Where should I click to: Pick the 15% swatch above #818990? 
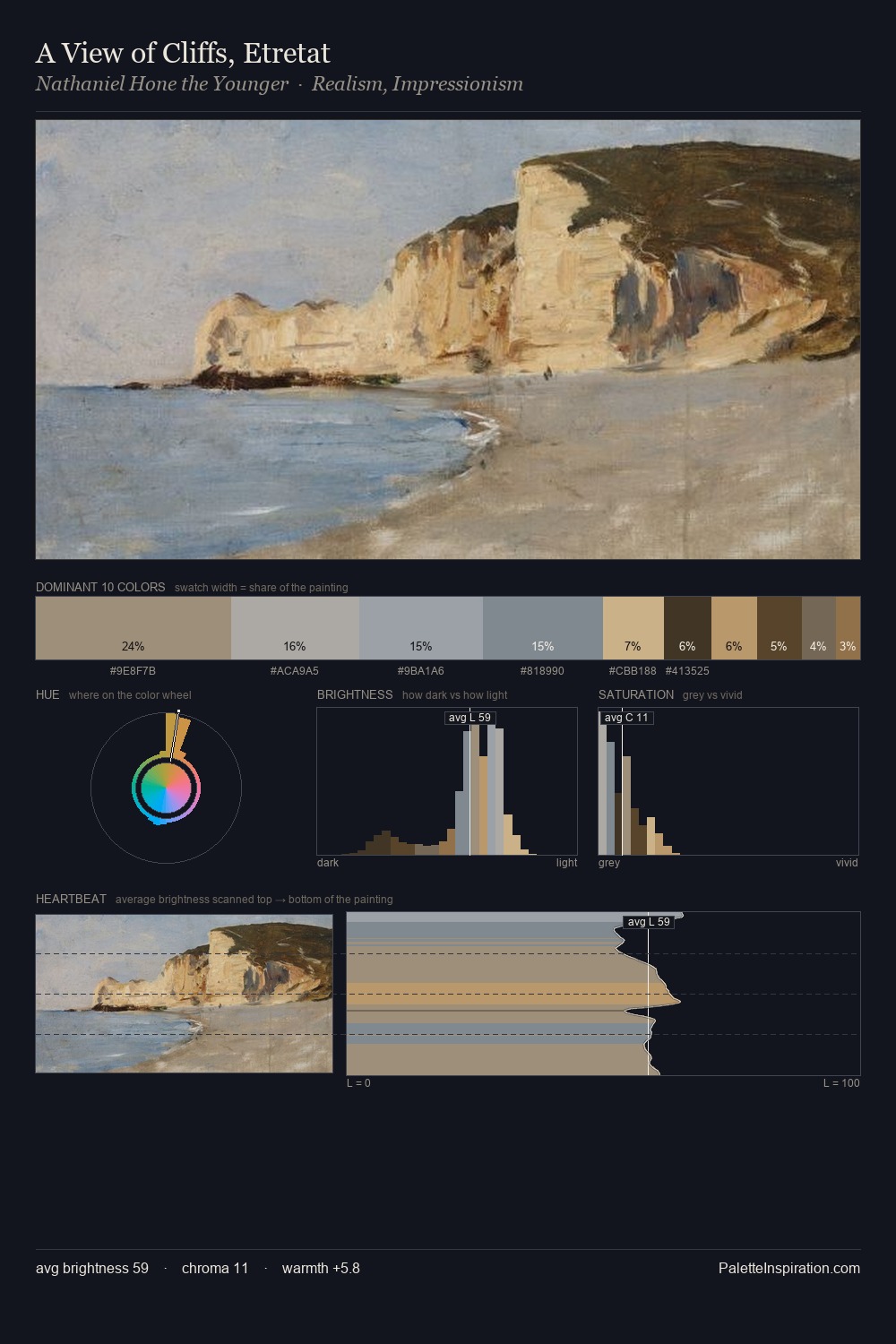pyautogui.click(x=543, y=628)
